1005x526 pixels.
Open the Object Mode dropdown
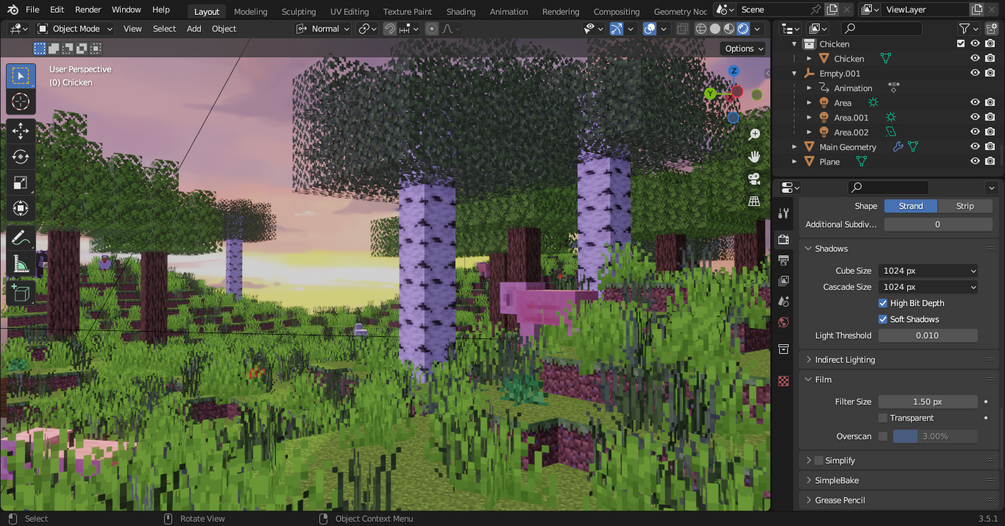(74, 29)
